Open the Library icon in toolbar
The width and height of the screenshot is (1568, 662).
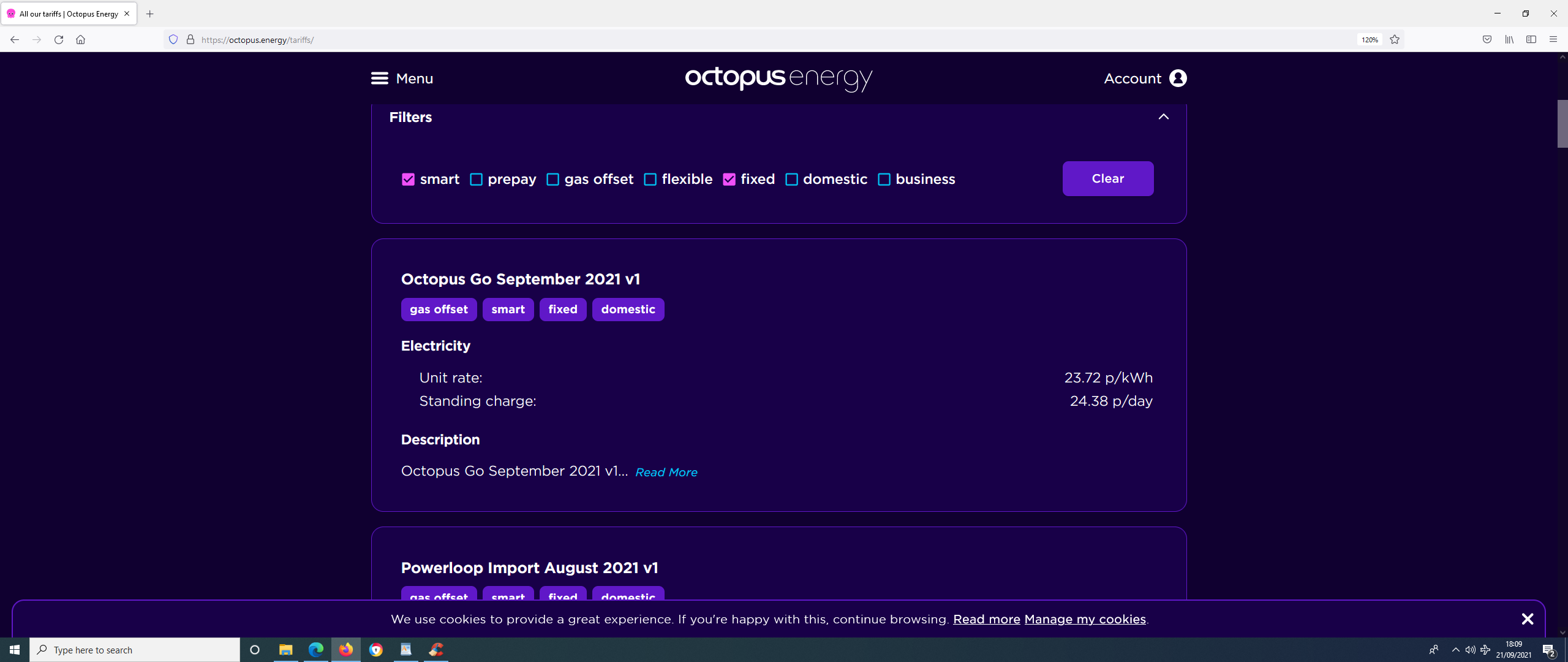tap(1509, 40)
